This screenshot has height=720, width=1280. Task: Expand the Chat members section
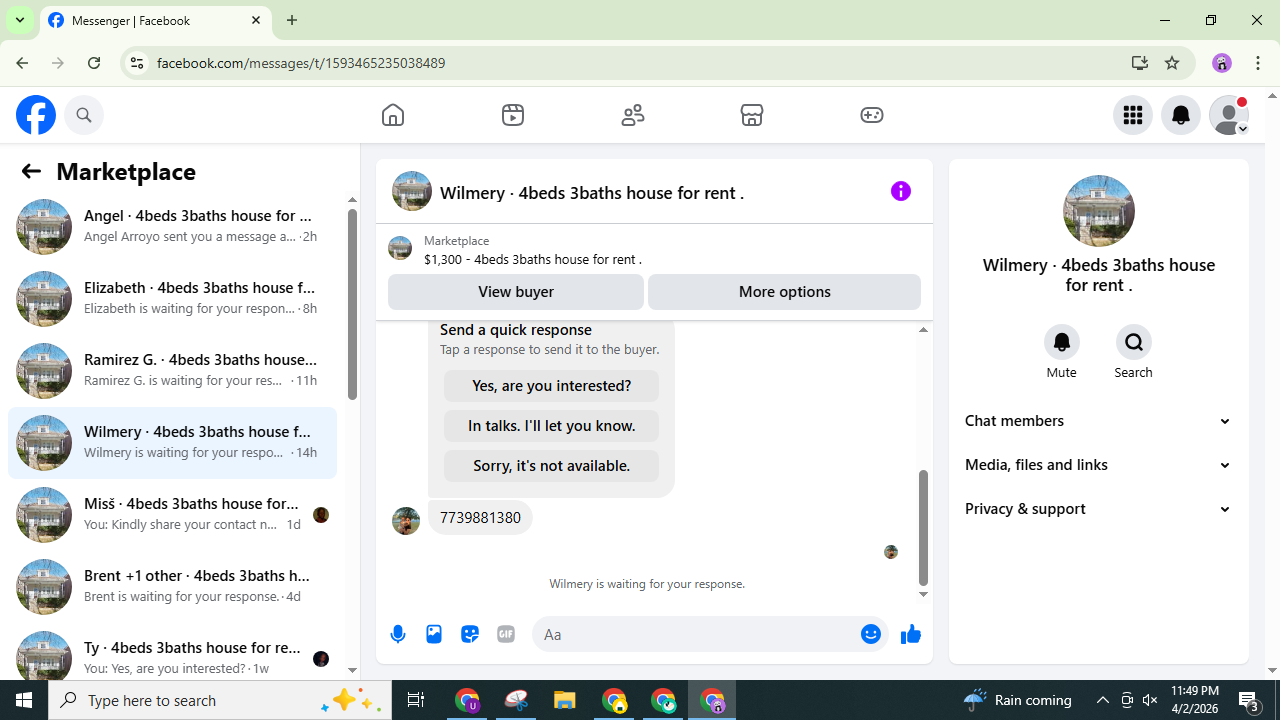[1098, 421]
